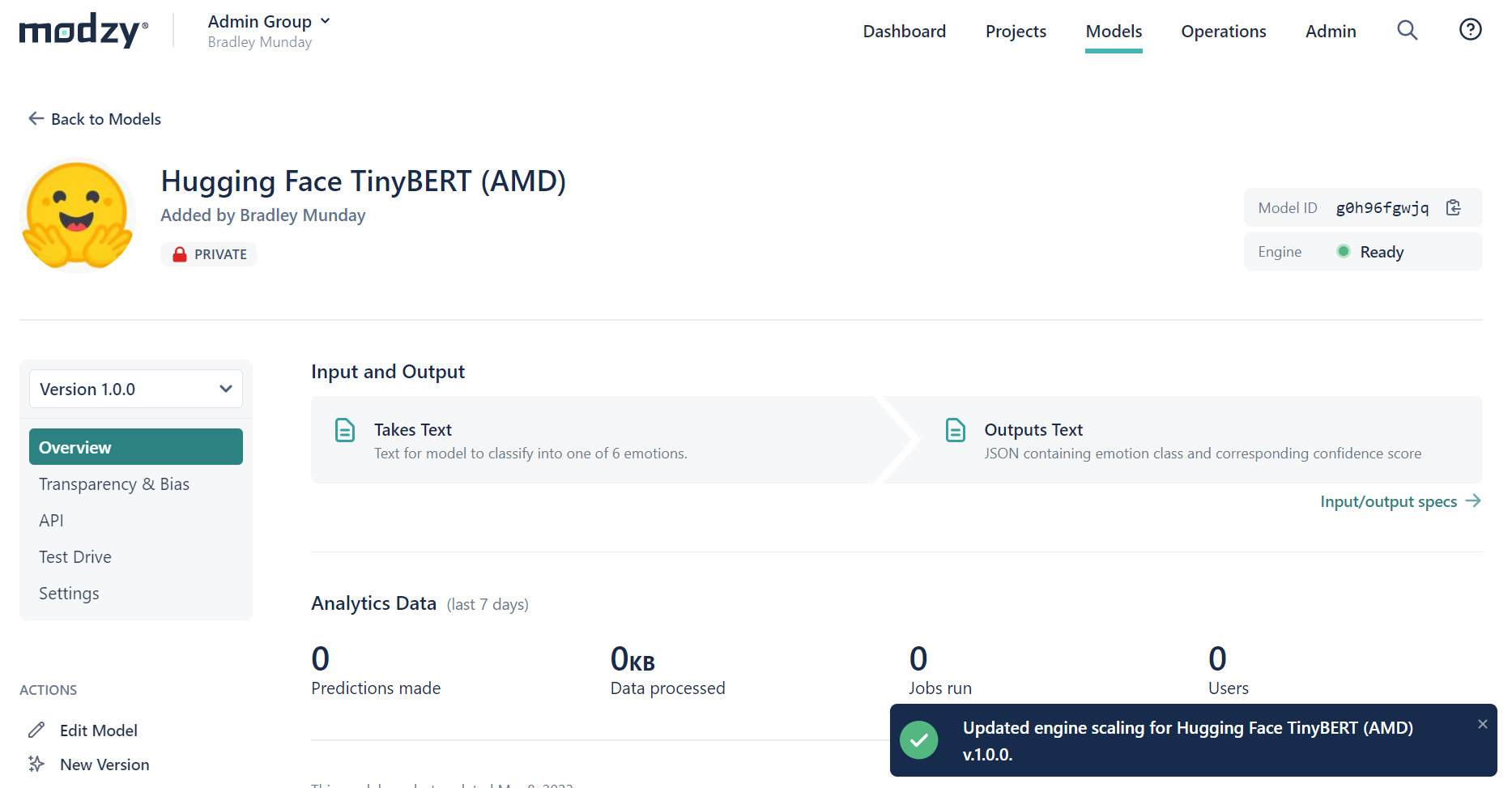Viewport: 1512px width, 788px height.
Task: Click the Back to Models arrow icon
Action: click(36, 118)
